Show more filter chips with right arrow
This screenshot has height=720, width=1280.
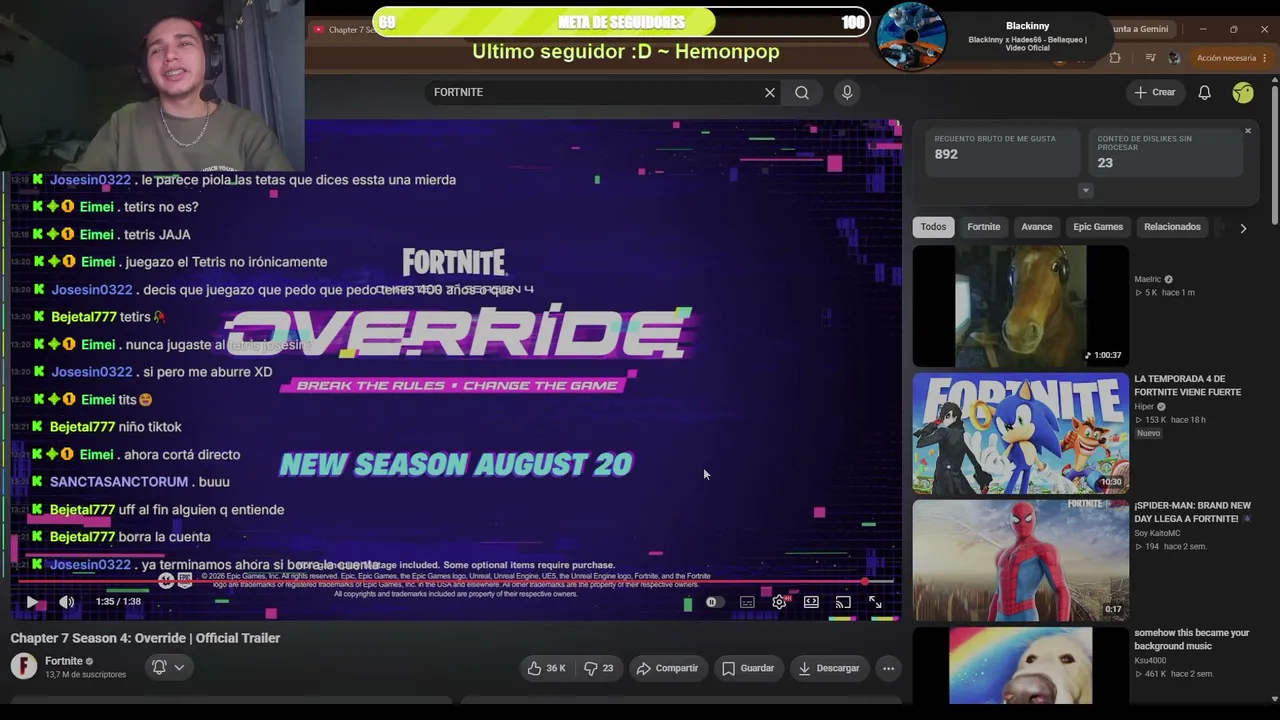tap(1243, 228)
